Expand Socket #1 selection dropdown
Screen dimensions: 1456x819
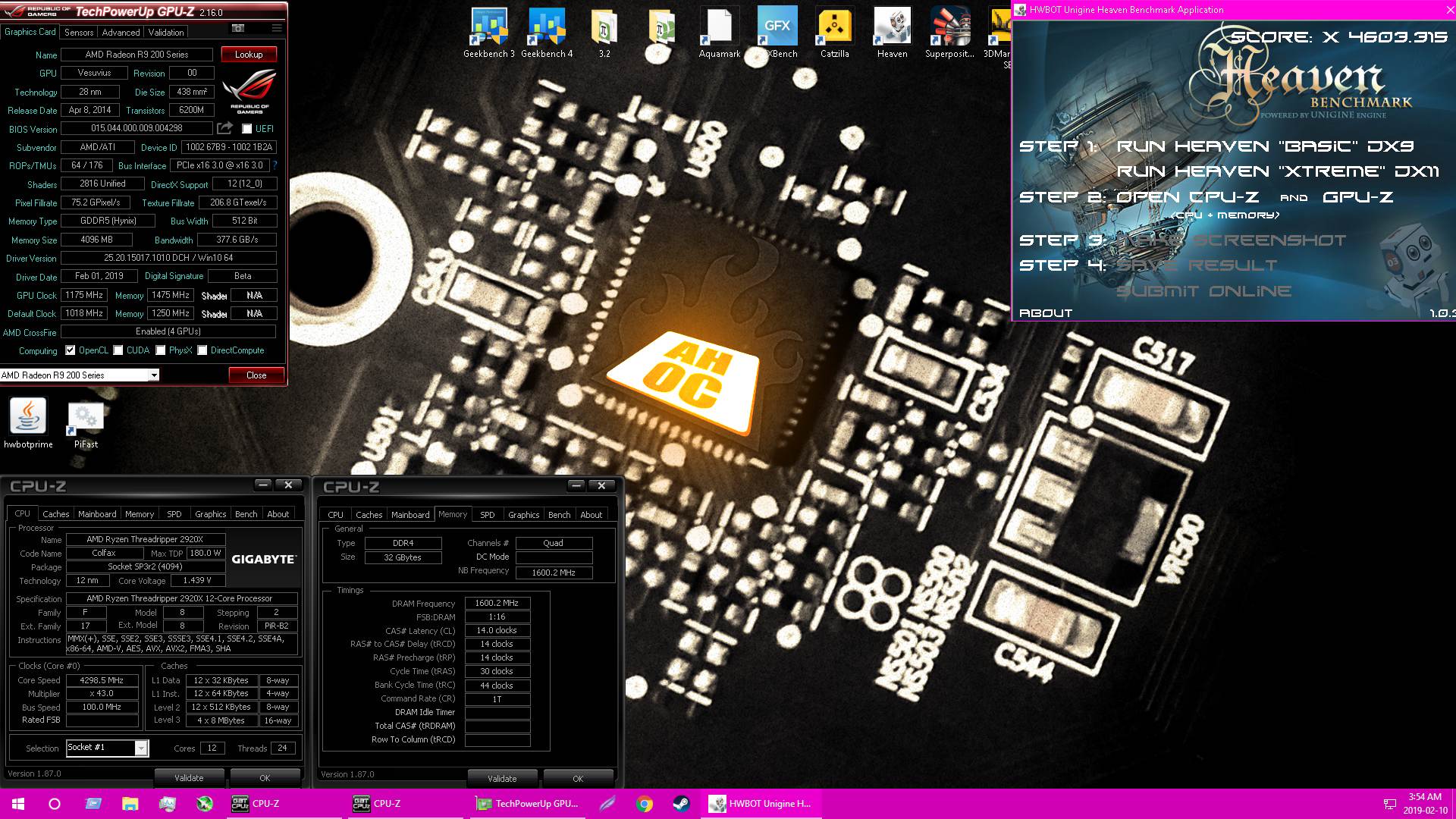[x=141, y=748]
